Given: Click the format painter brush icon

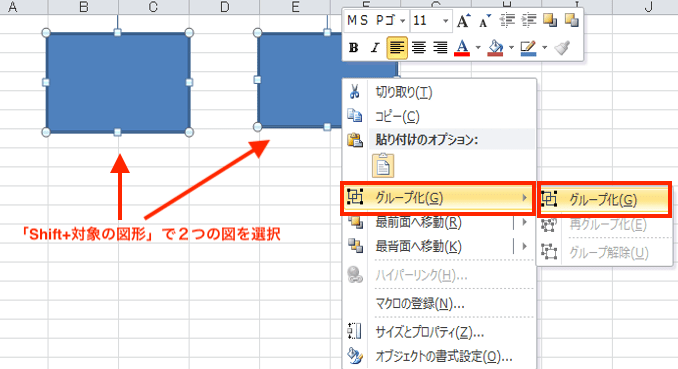Looking at the screenshot, I should [x=563, y=48].
